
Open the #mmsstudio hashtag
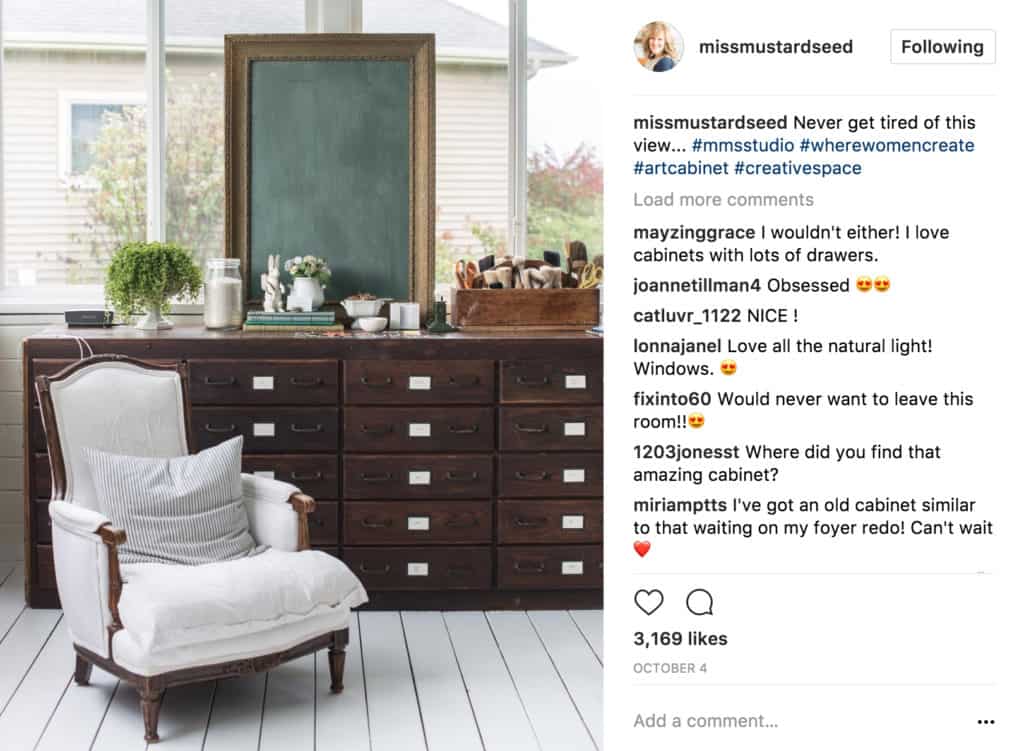click(743, 145)
